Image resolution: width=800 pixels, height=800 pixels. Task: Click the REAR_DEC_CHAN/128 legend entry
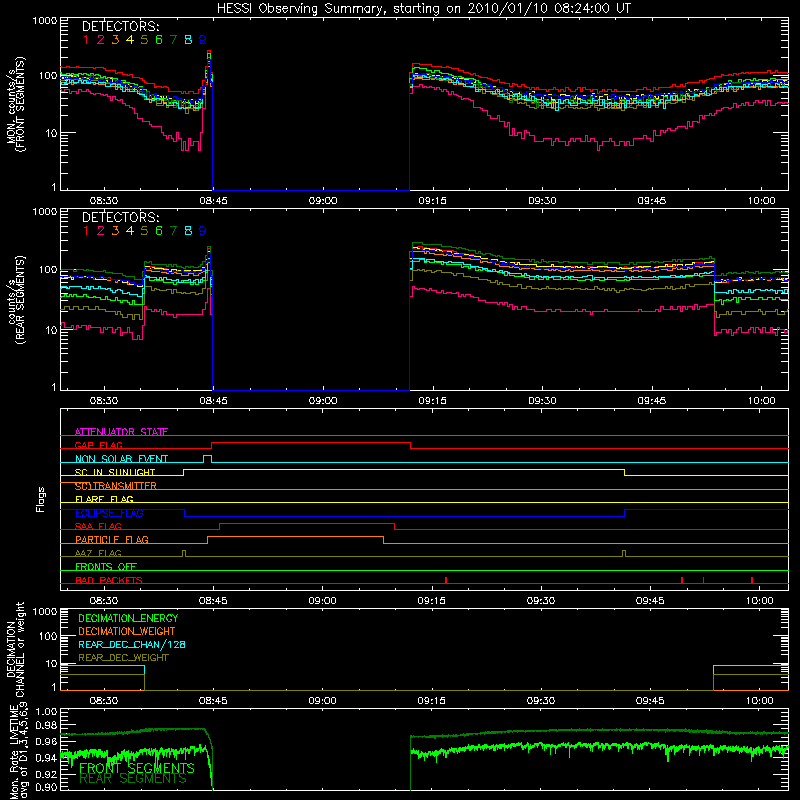pos(132,644)
